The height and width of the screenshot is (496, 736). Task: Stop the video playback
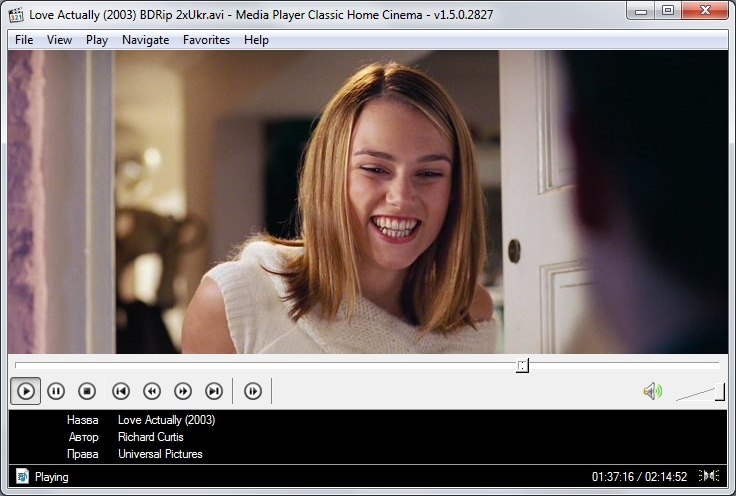[x=87, y=391]
